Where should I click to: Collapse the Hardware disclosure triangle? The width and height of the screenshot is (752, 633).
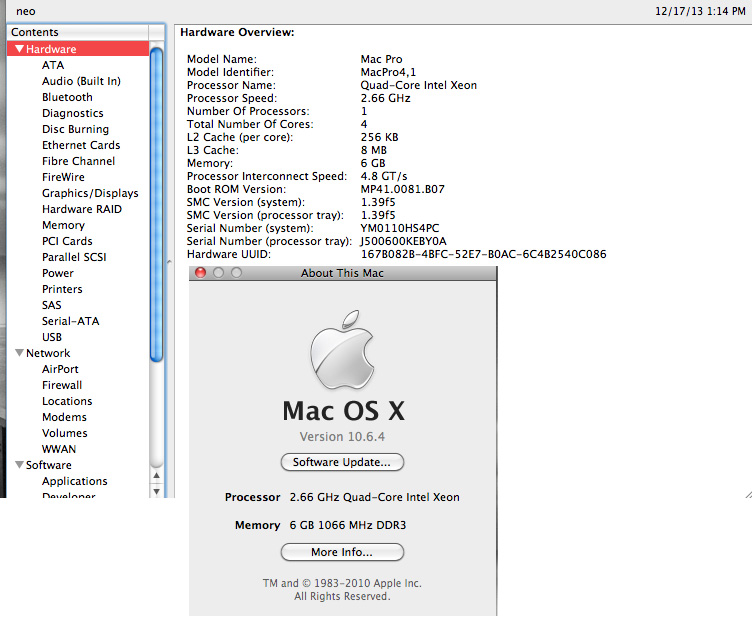click(19, 49)
